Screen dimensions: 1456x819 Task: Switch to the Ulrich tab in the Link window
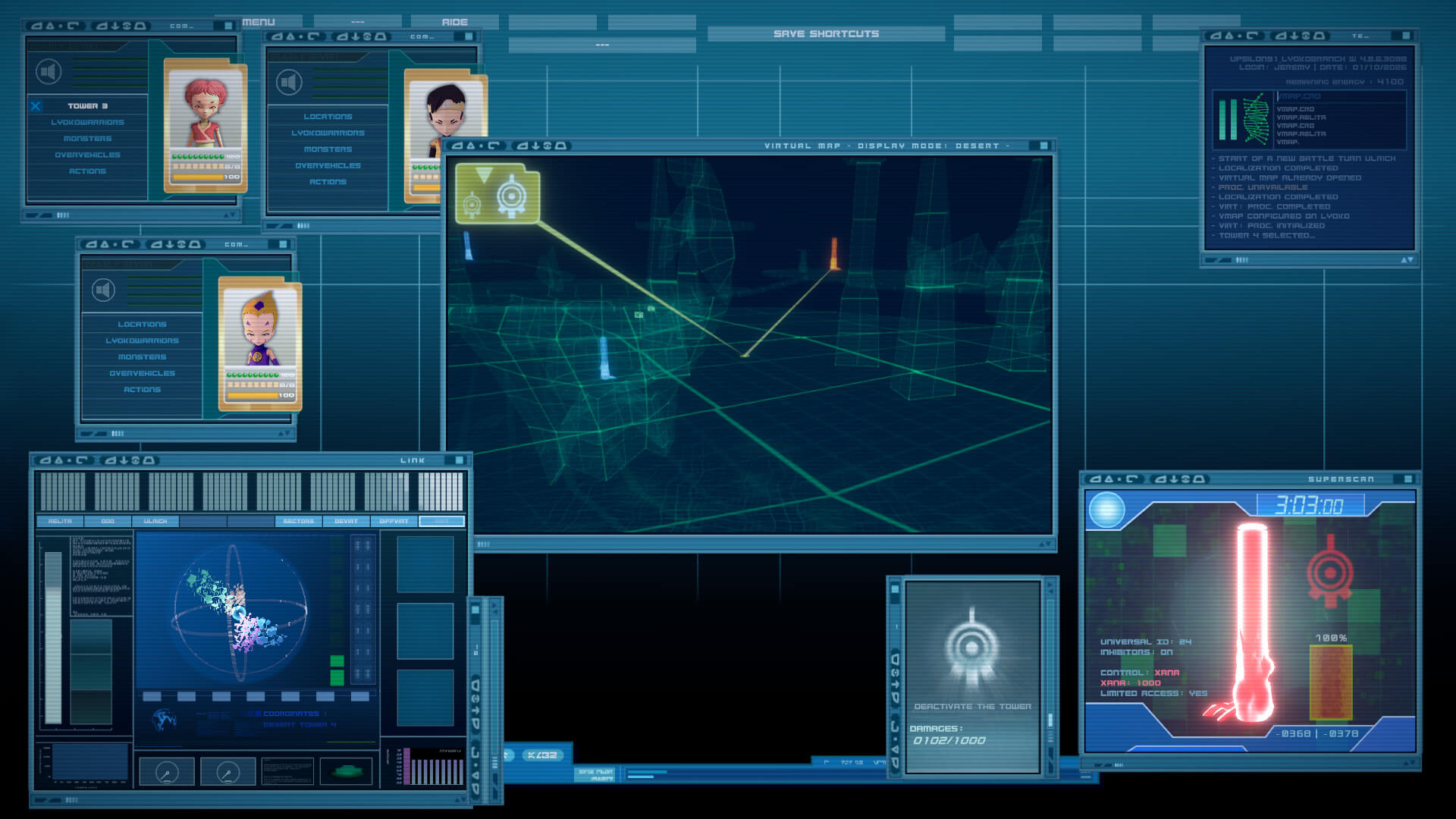click(x=155, y=521)
